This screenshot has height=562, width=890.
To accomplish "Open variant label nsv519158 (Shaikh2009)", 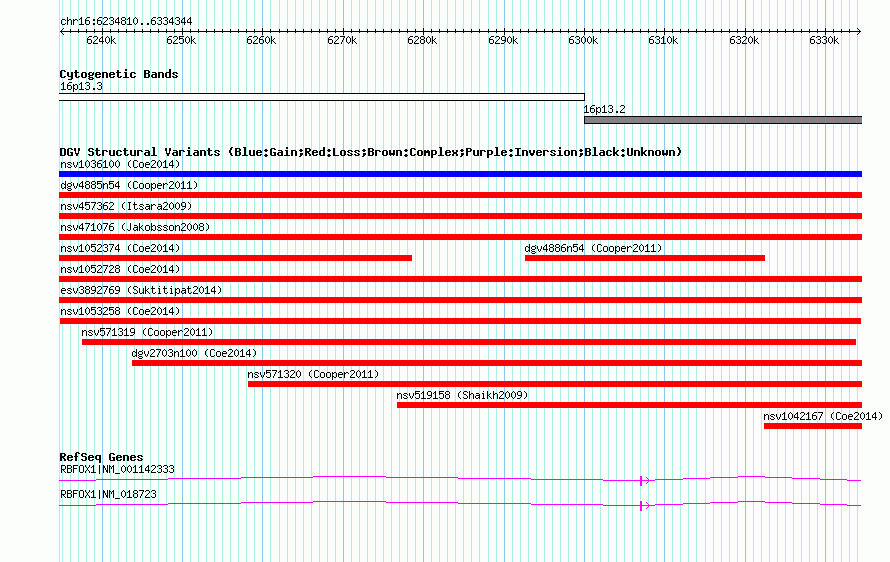I will pyautogui.click(x=462, y=395).
